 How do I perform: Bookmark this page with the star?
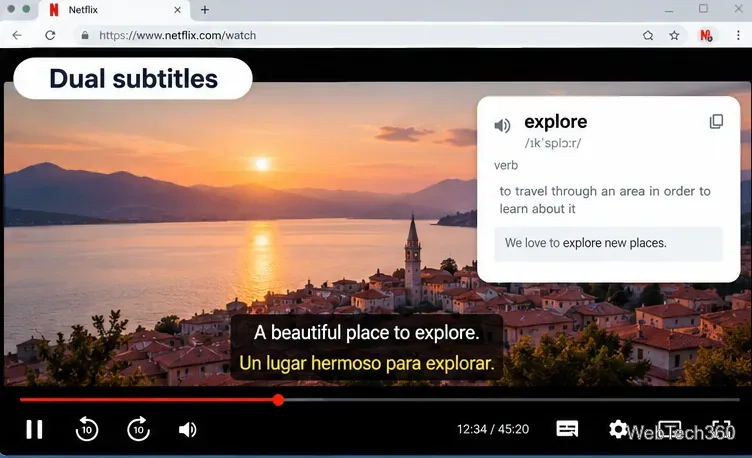click(674, 35)
